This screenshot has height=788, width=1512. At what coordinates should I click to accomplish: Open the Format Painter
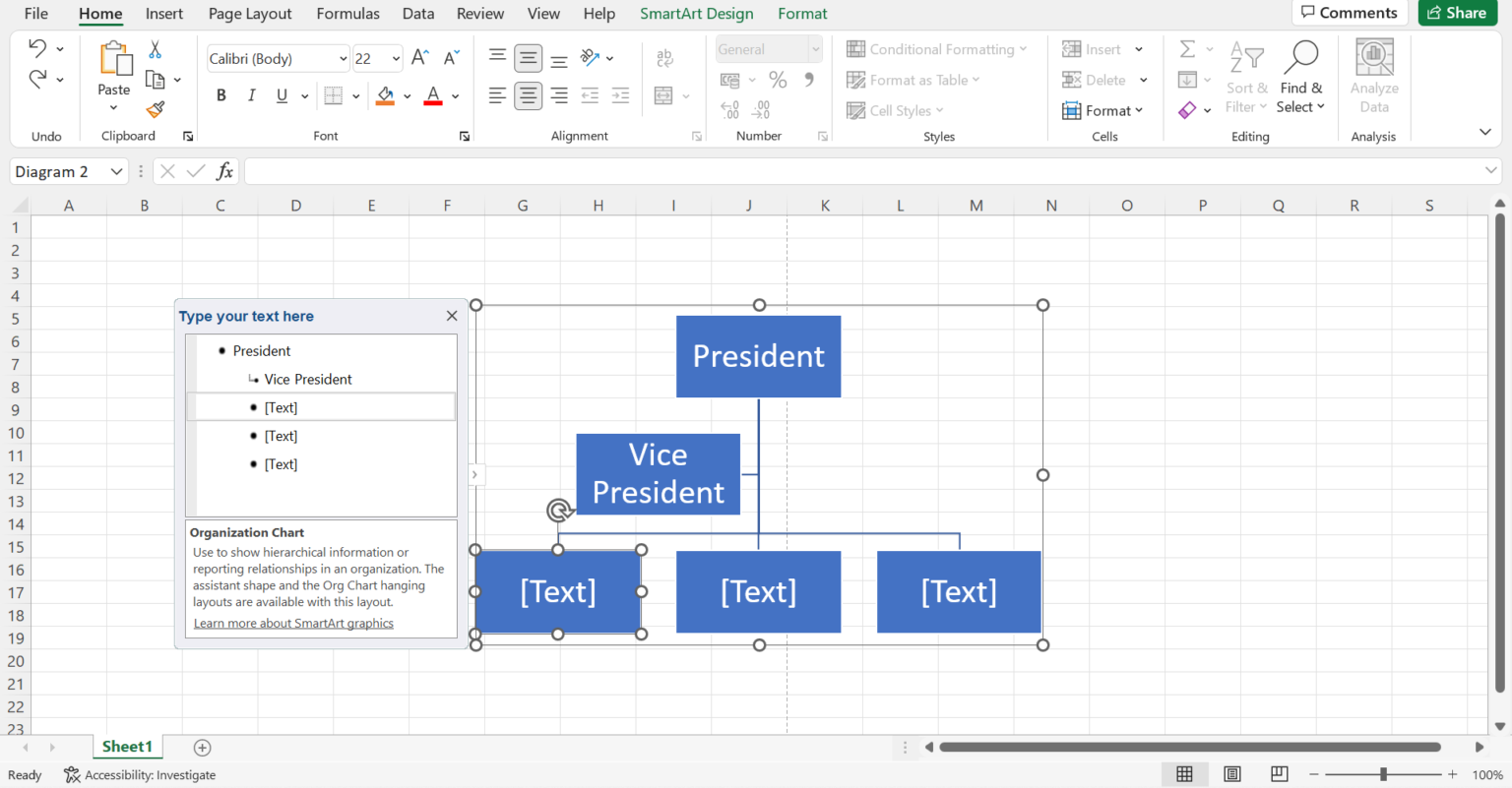click(154, 110)
